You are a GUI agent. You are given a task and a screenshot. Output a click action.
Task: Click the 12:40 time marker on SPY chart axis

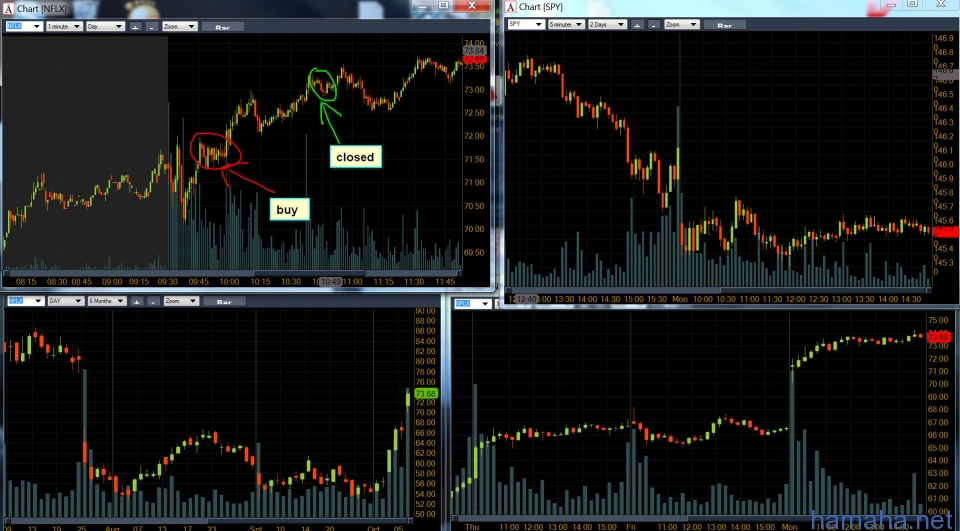[x=527, y=299]
